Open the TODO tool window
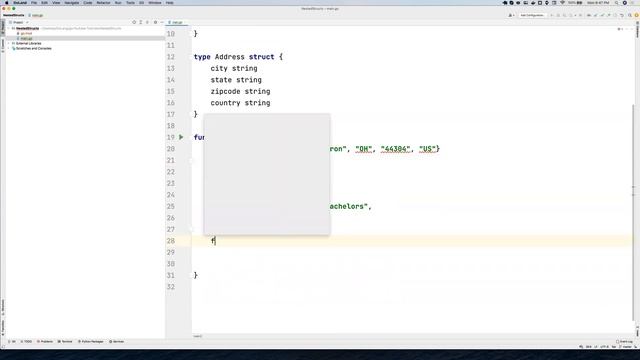 pos(26,342)
